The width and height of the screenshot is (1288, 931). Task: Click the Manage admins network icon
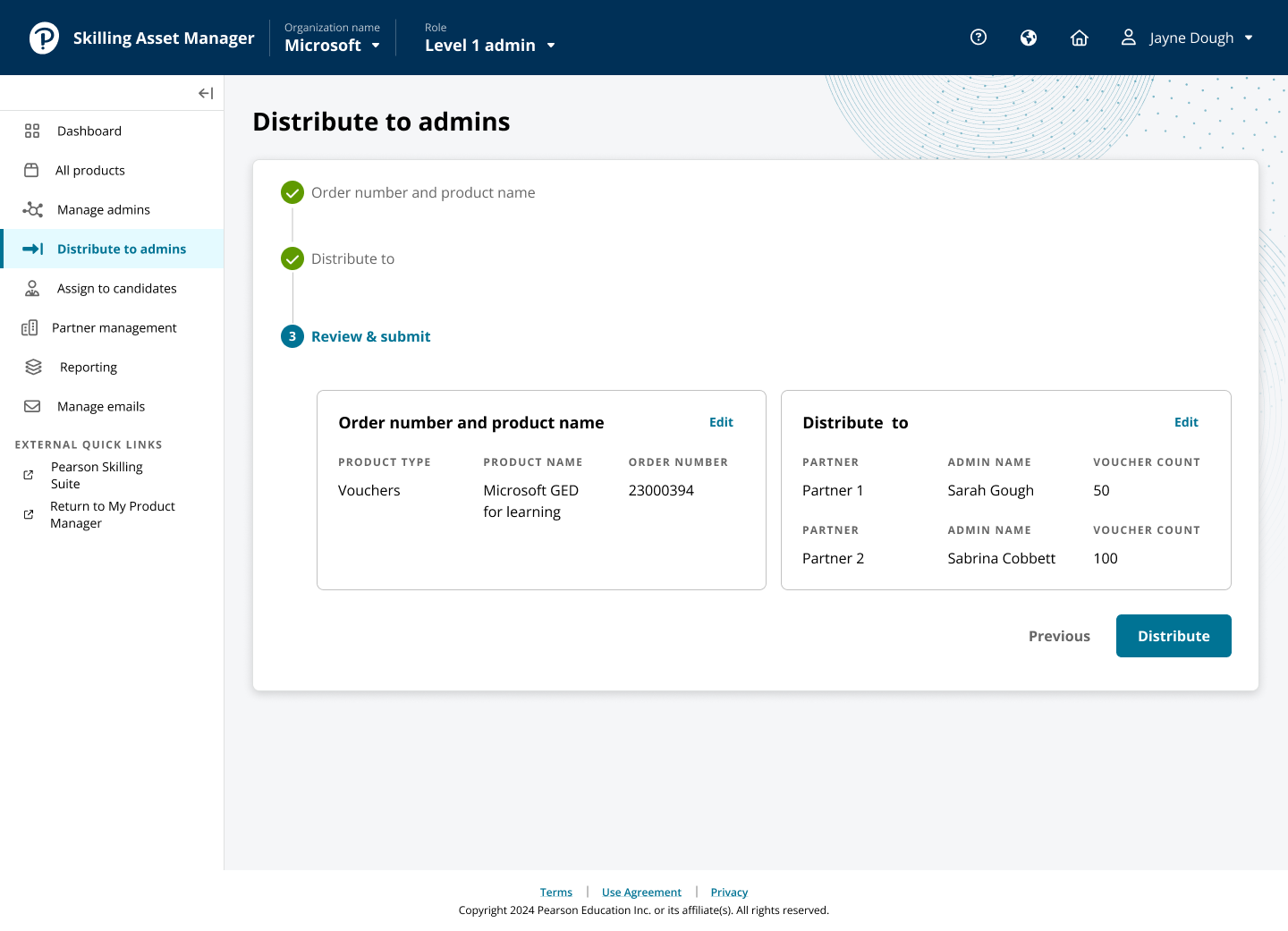(33, 209)
